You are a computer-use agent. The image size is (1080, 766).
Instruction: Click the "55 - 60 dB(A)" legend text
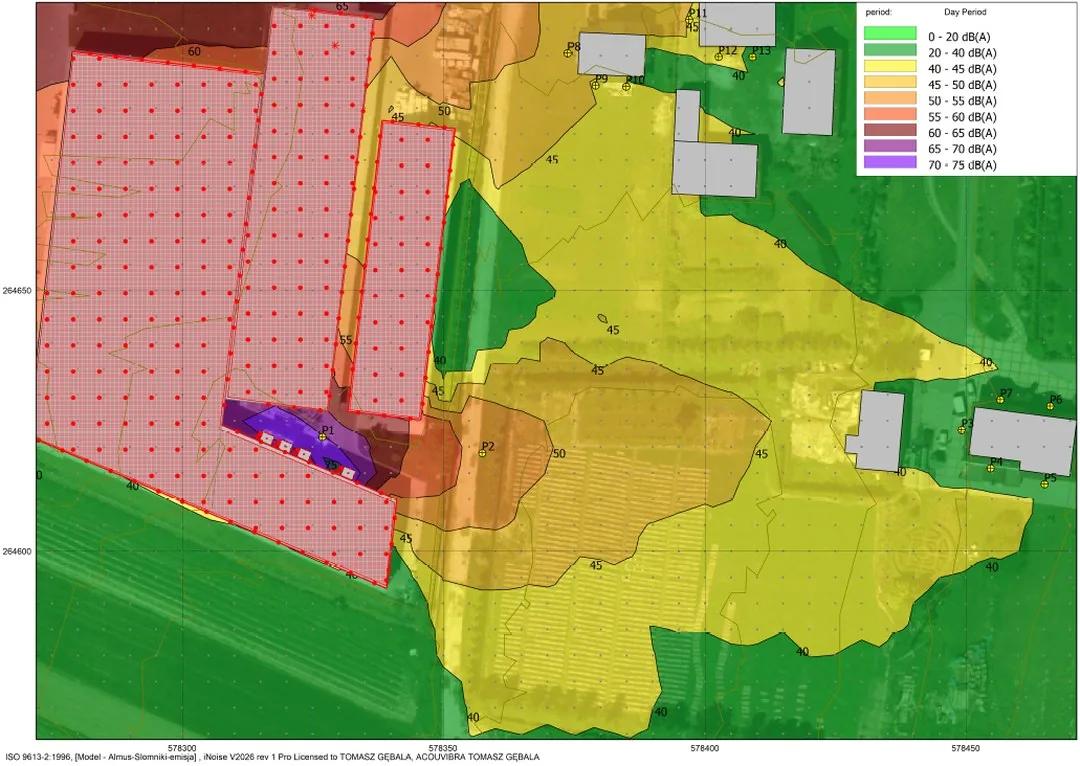tap(962, 117)
